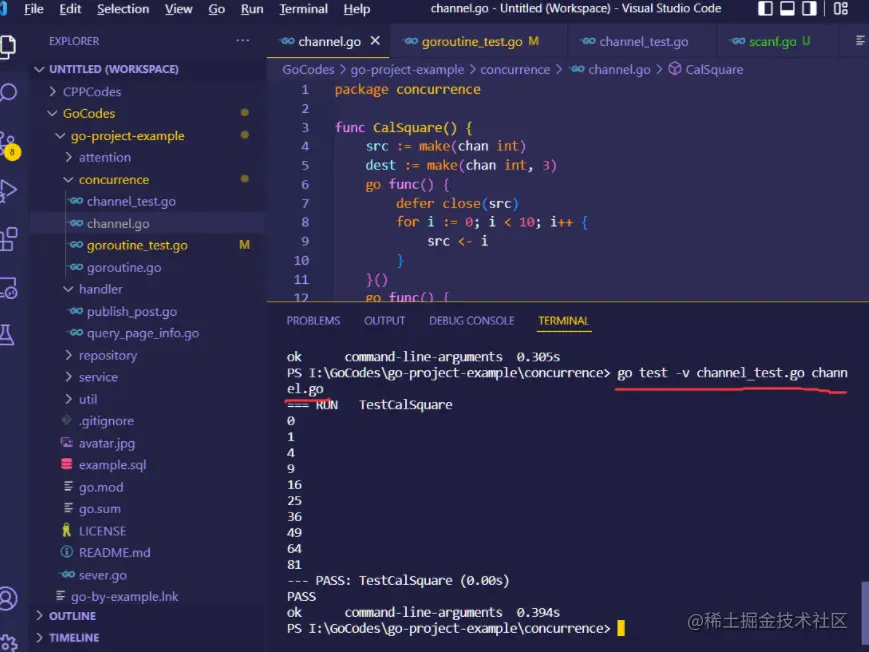Open editor tabs overflow actions

(860, 41)
